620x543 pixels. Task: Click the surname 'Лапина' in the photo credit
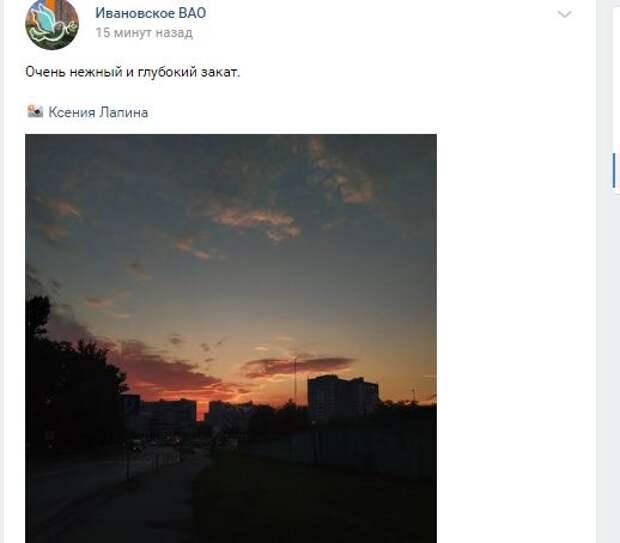123,112
